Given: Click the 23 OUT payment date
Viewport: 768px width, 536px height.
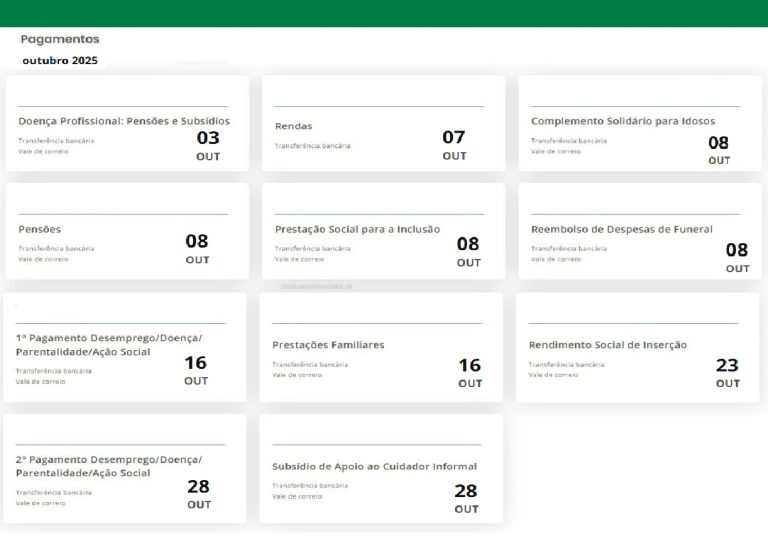Looking at the screenshot, I should 727,372.
